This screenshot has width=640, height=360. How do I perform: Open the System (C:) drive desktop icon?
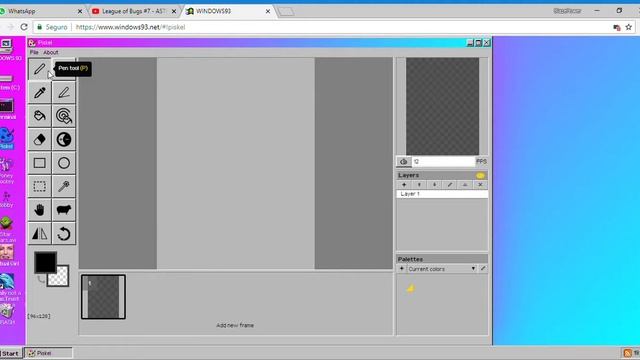(9, 82)
